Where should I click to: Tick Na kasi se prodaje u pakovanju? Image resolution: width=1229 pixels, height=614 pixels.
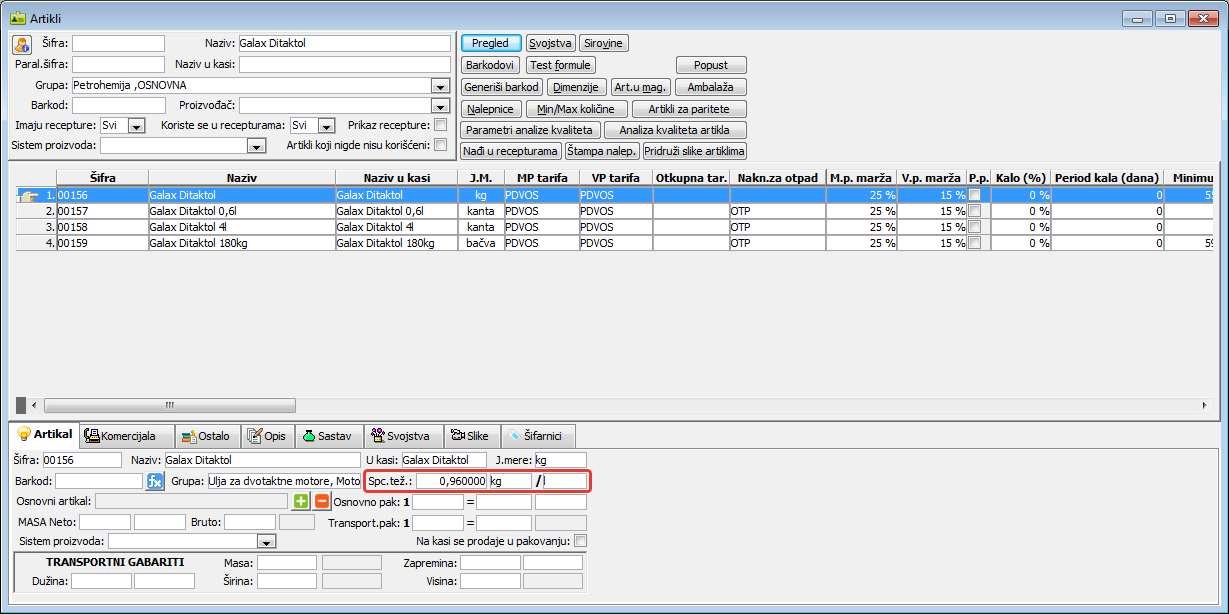tap(580, 541)
